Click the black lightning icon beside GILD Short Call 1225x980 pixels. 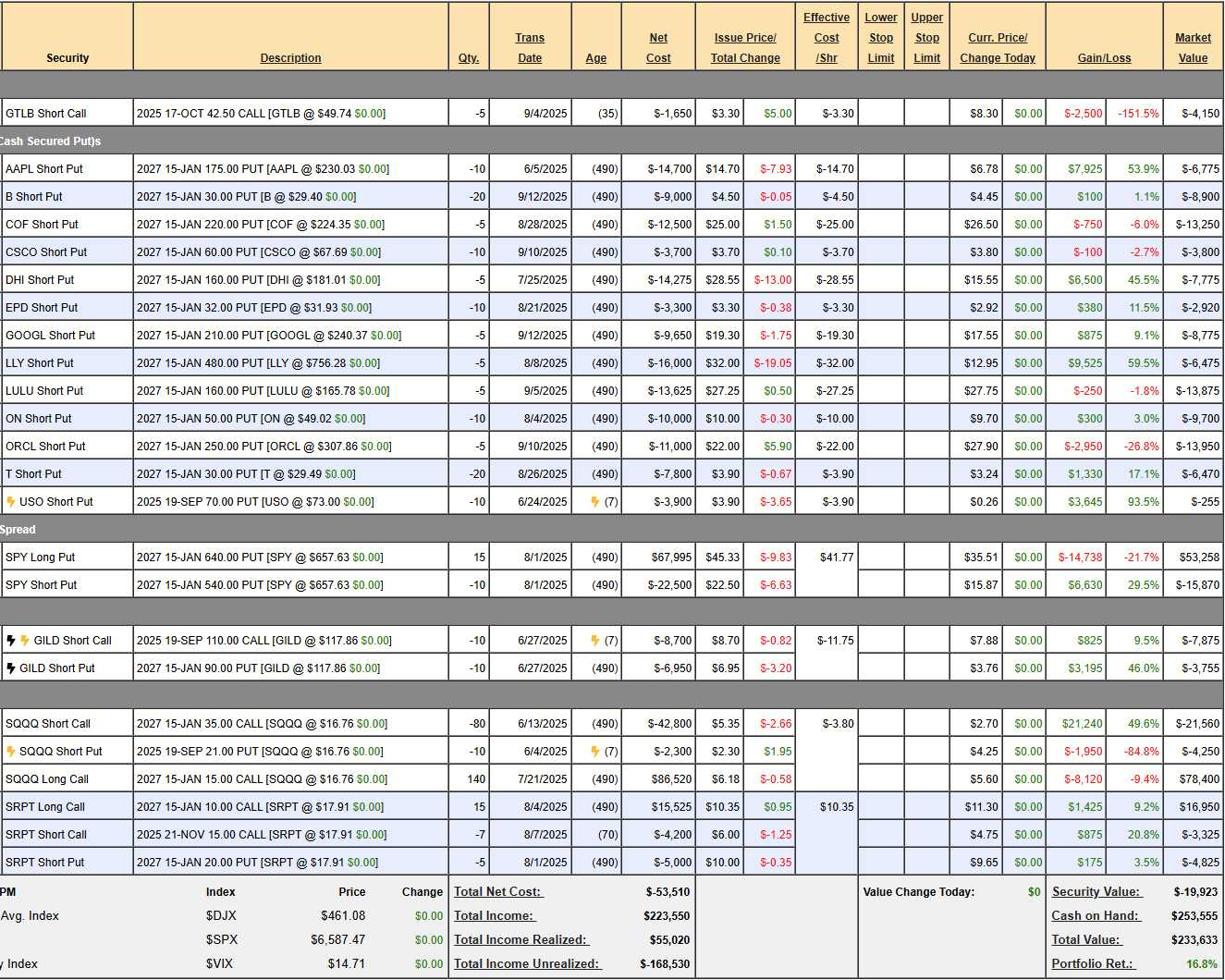(x=11, y=641)
